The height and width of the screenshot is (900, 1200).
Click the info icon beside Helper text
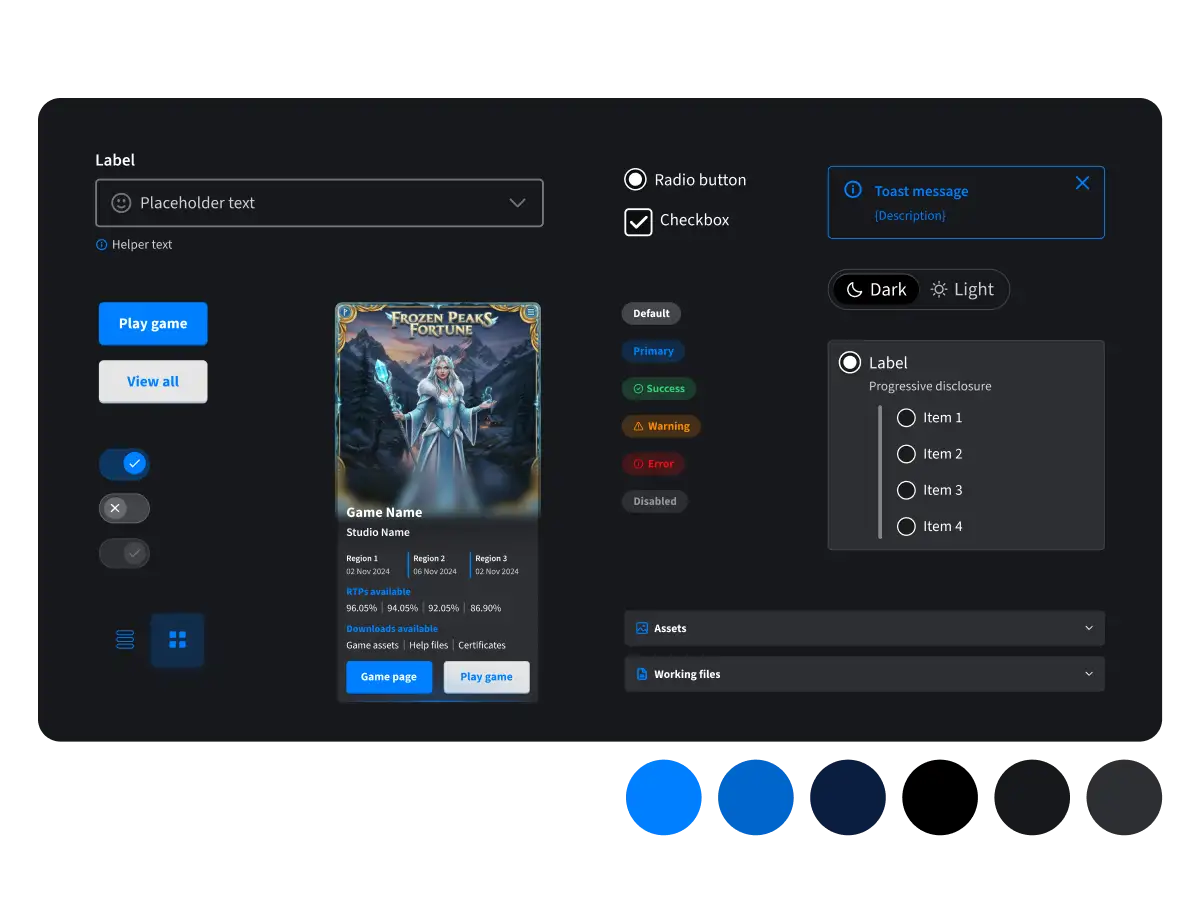coord(101,245)
